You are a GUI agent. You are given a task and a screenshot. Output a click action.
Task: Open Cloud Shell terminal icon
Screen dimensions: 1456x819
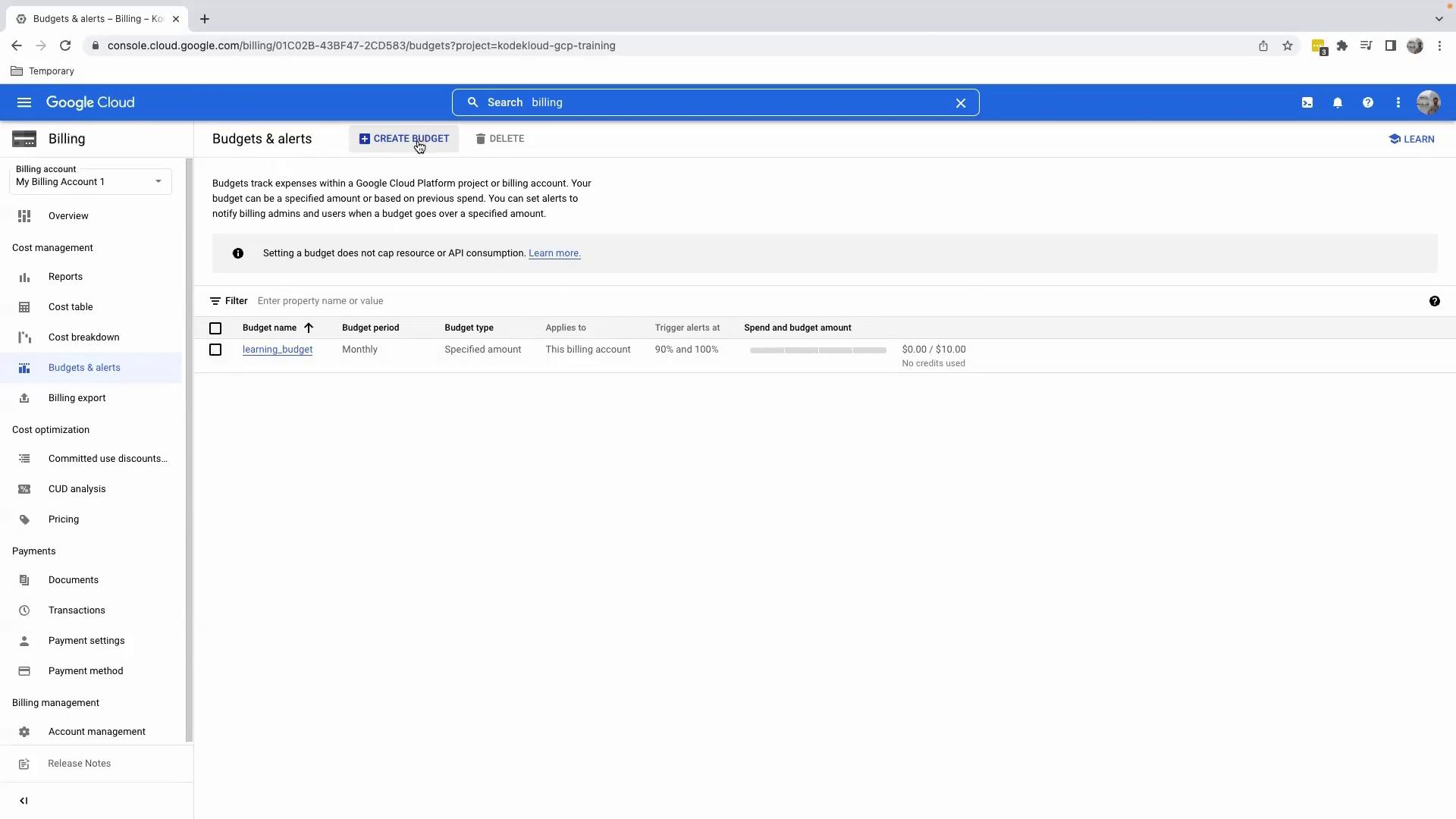(x=1307, y=102)
